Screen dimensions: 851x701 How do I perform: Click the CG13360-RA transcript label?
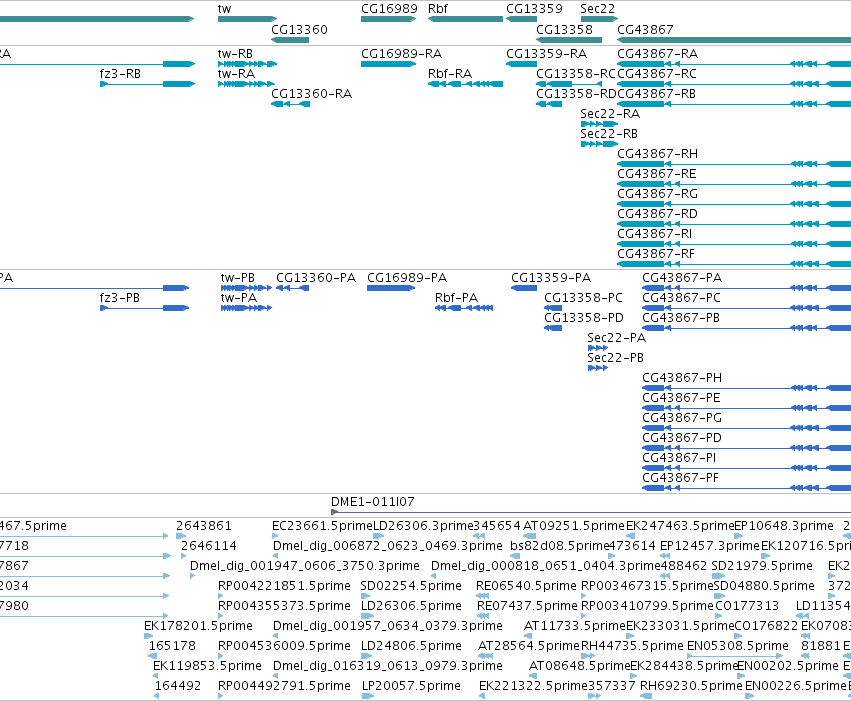(312, 94)
